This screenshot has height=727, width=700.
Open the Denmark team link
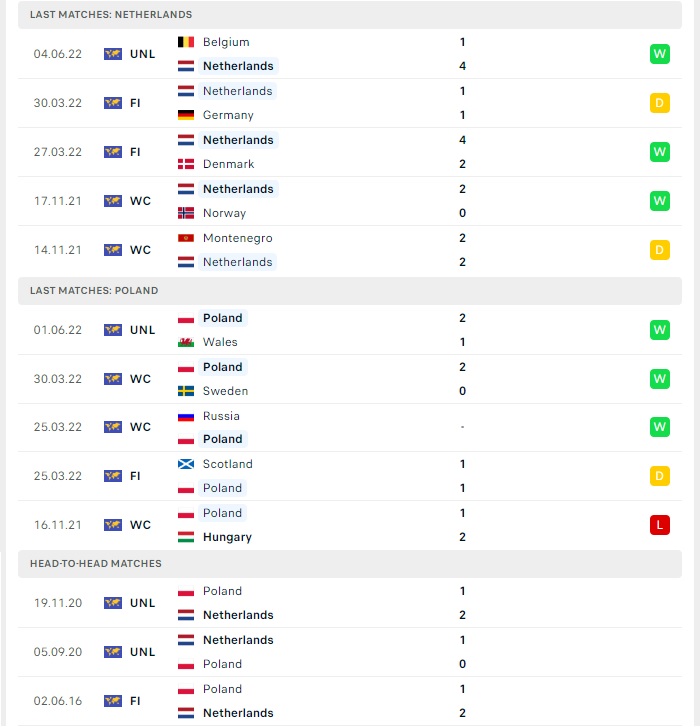coord(229,164)
